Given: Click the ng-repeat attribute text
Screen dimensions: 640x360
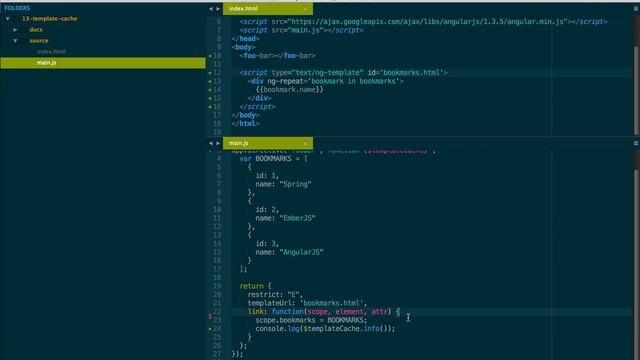Looking at the screenshot, I should [x=333, y=81].
